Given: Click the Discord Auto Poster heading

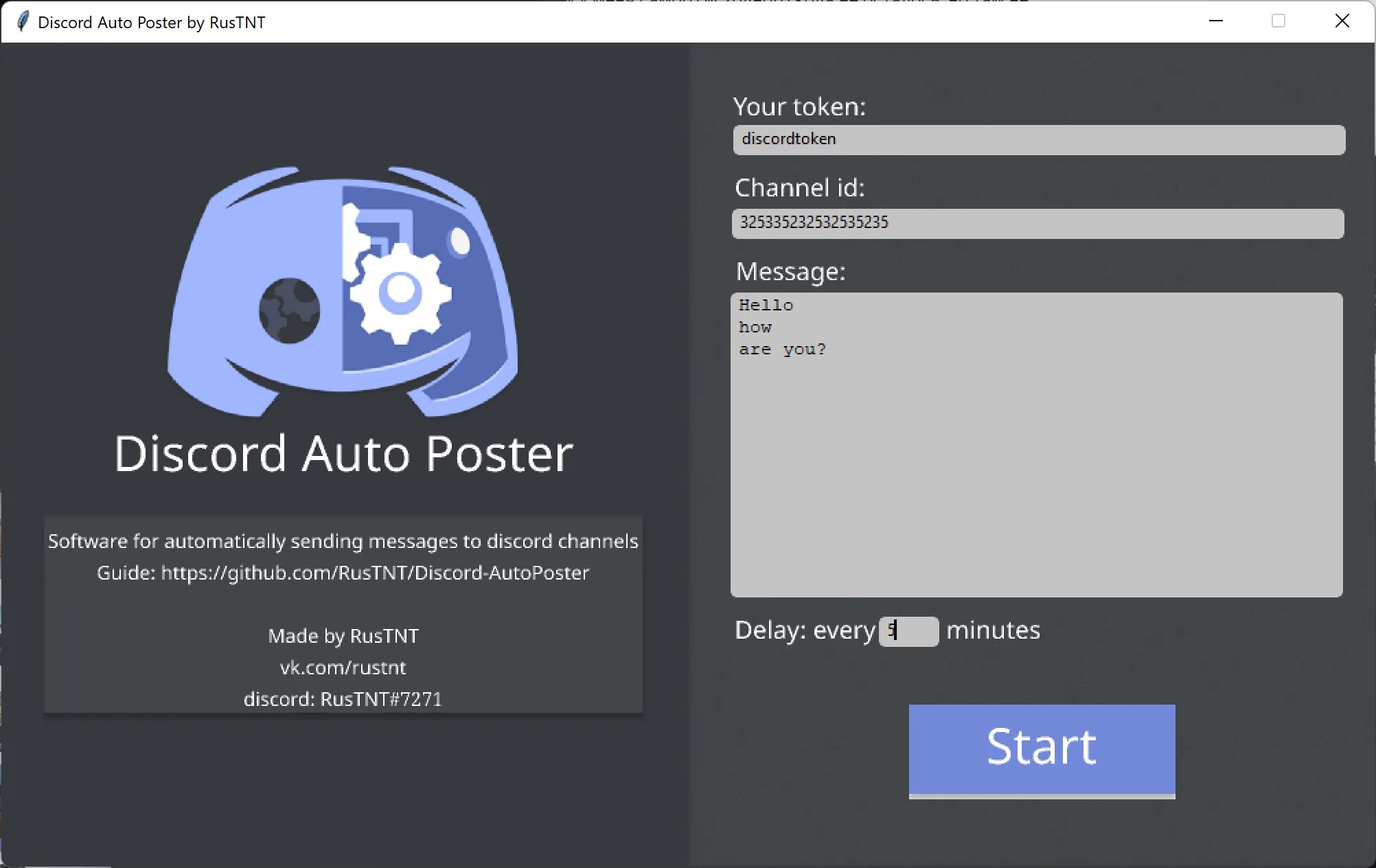Looking at the screenshot, I should click(343, 453).
